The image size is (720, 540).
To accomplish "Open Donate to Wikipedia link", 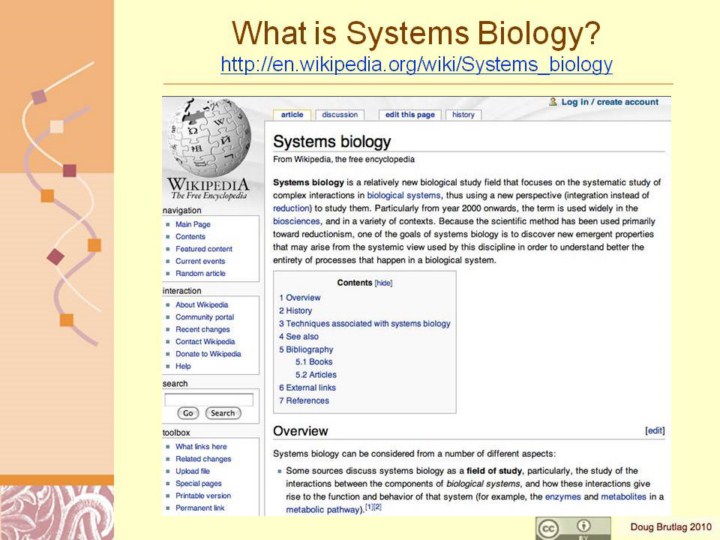I will point(208,354).
